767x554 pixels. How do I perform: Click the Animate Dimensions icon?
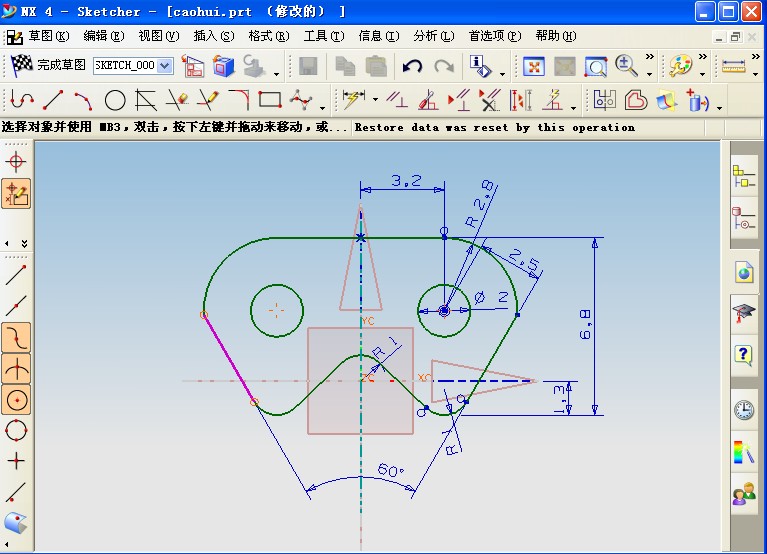(520, 99)
